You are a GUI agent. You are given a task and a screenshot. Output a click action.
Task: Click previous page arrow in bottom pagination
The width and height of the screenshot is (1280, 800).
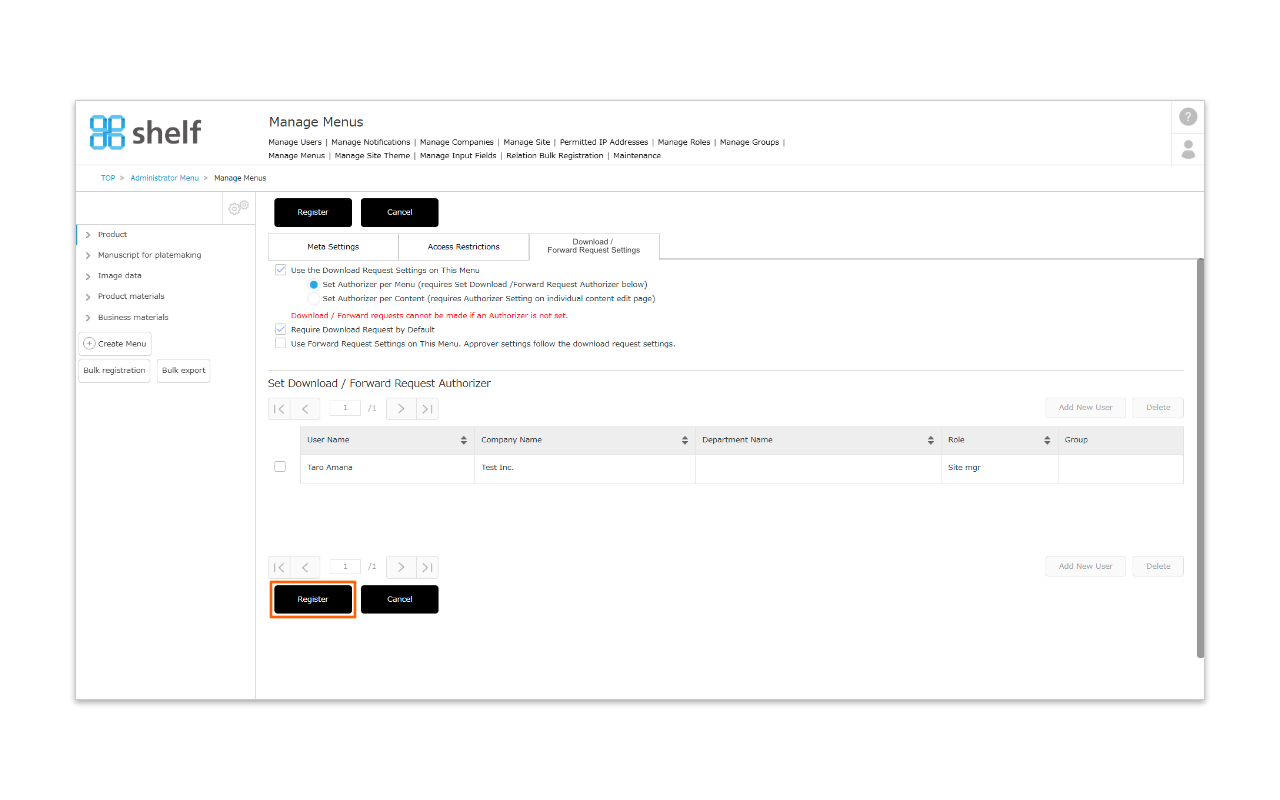[305, 567]
